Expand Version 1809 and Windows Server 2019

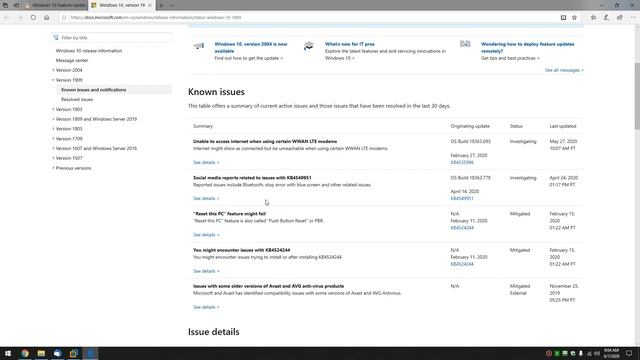pyautogui.click(x=53, y=119)
